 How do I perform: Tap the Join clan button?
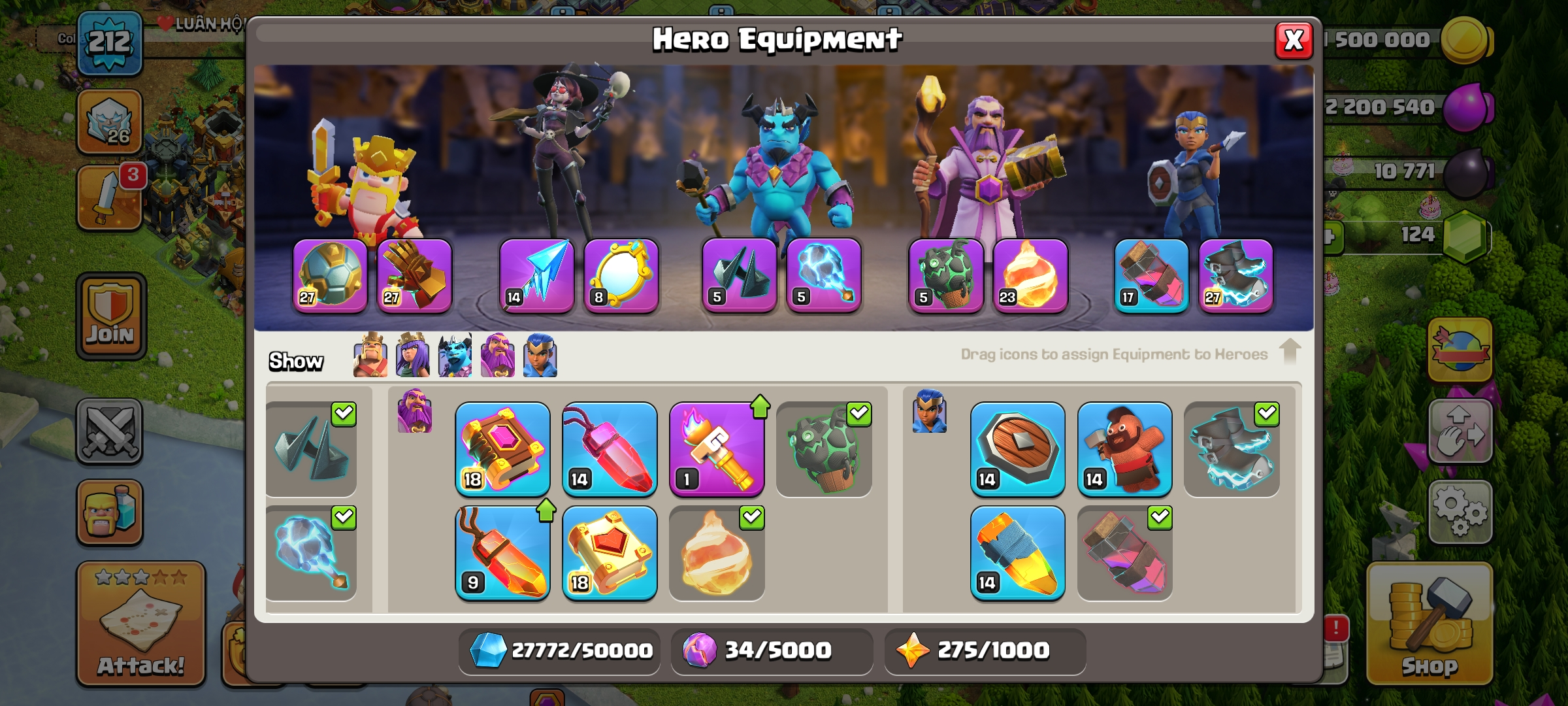(x=111, y=316)
